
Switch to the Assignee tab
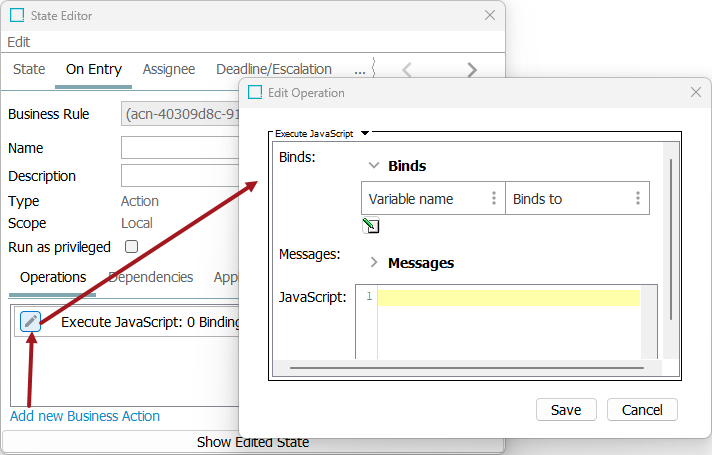169,69
